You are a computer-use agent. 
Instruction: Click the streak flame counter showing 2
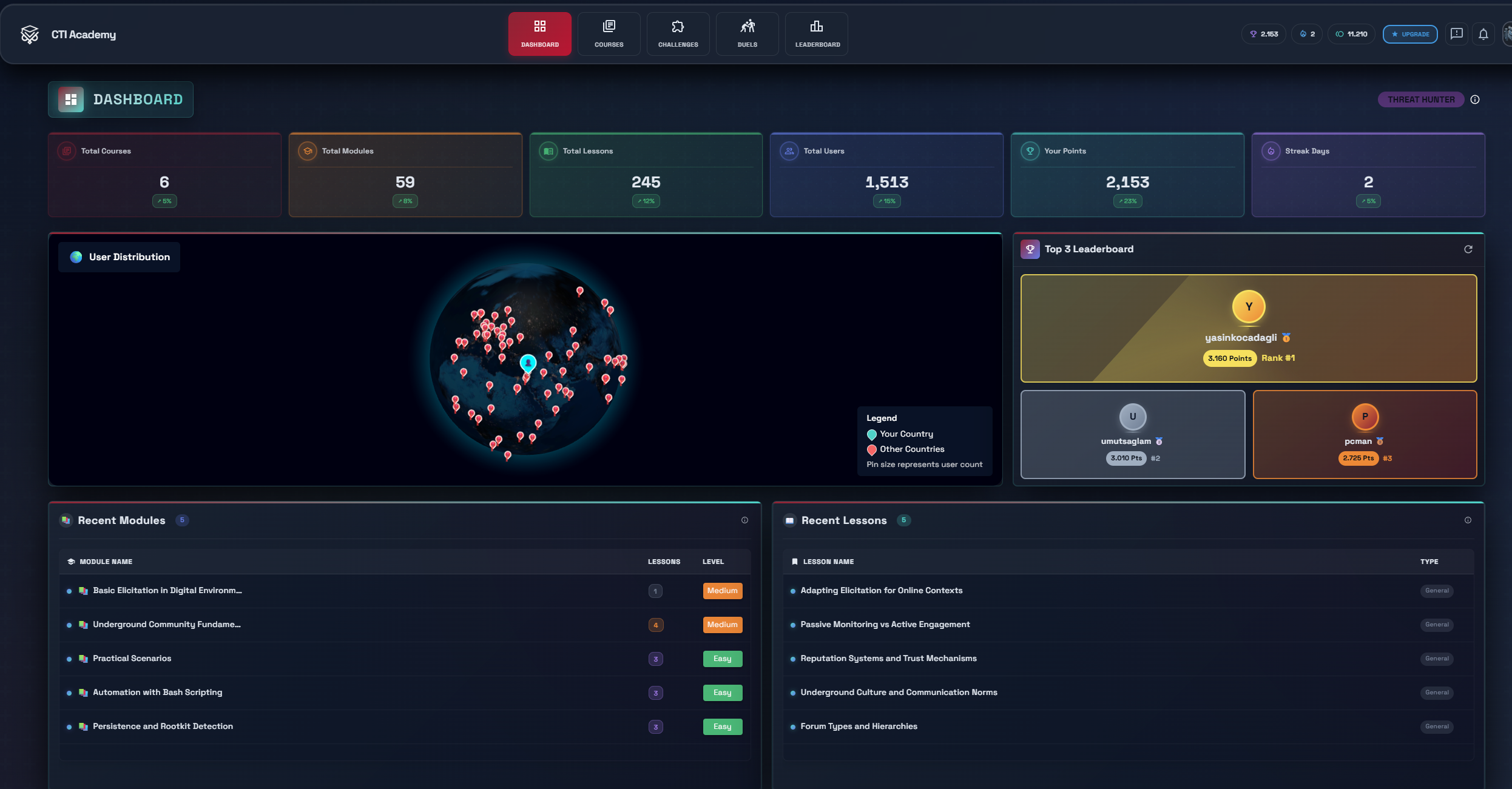pyautogui.click(x=1307, y=34)
